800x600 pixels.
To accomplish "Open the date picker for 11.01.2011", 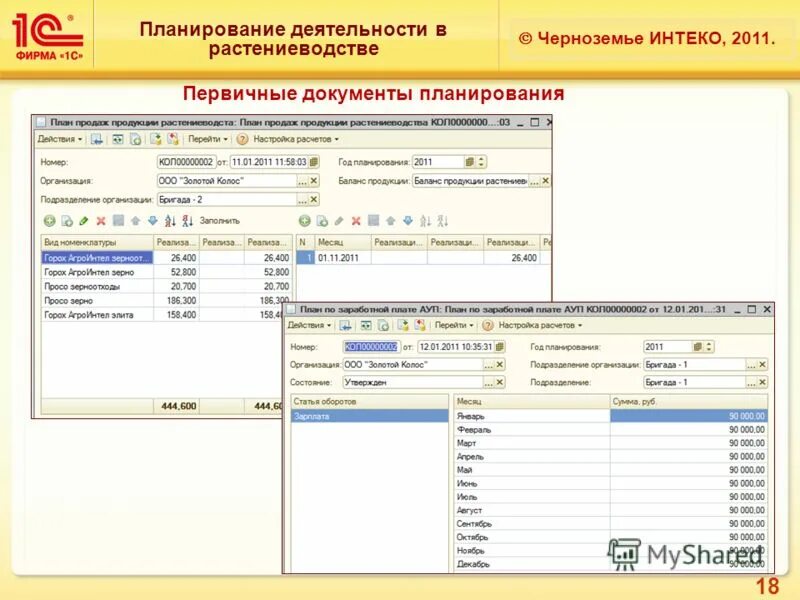I will pyautogui.click(x=315, y=162).
